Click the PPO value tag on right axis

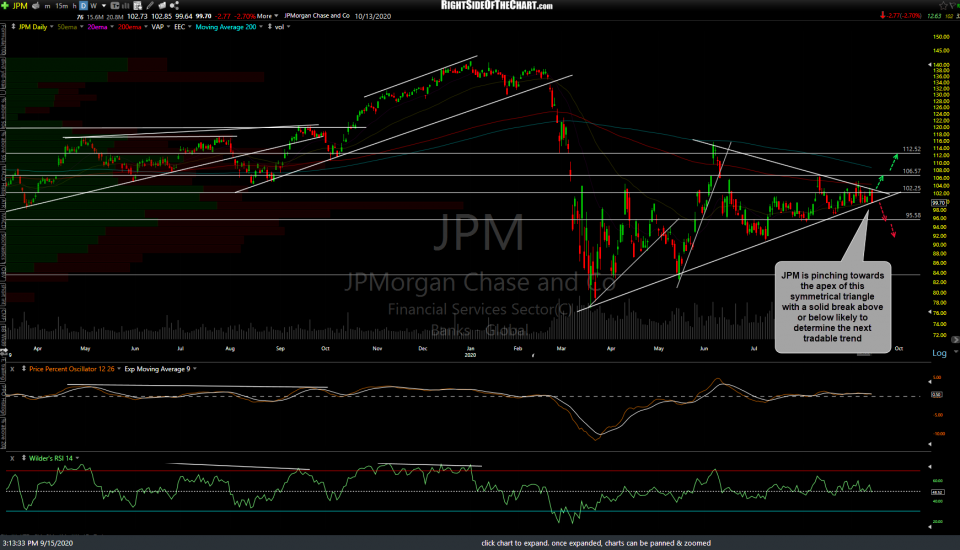pyautogui.click(x=937, y=395)
